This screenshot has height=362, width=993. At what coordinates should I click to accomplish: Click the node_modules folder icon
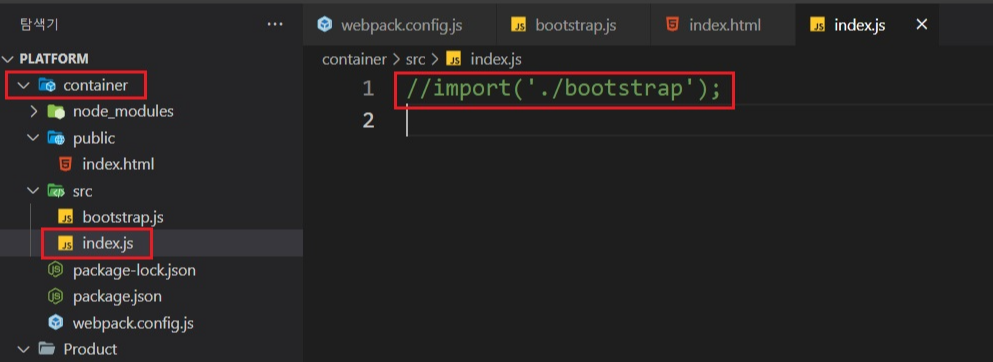56,112
